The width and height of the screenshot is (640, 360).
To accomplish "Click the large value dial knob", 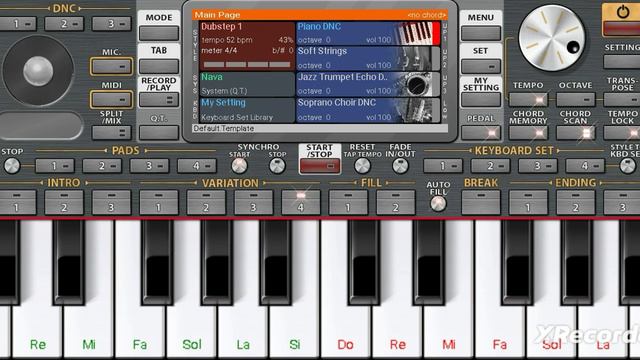I will point(551,38).
